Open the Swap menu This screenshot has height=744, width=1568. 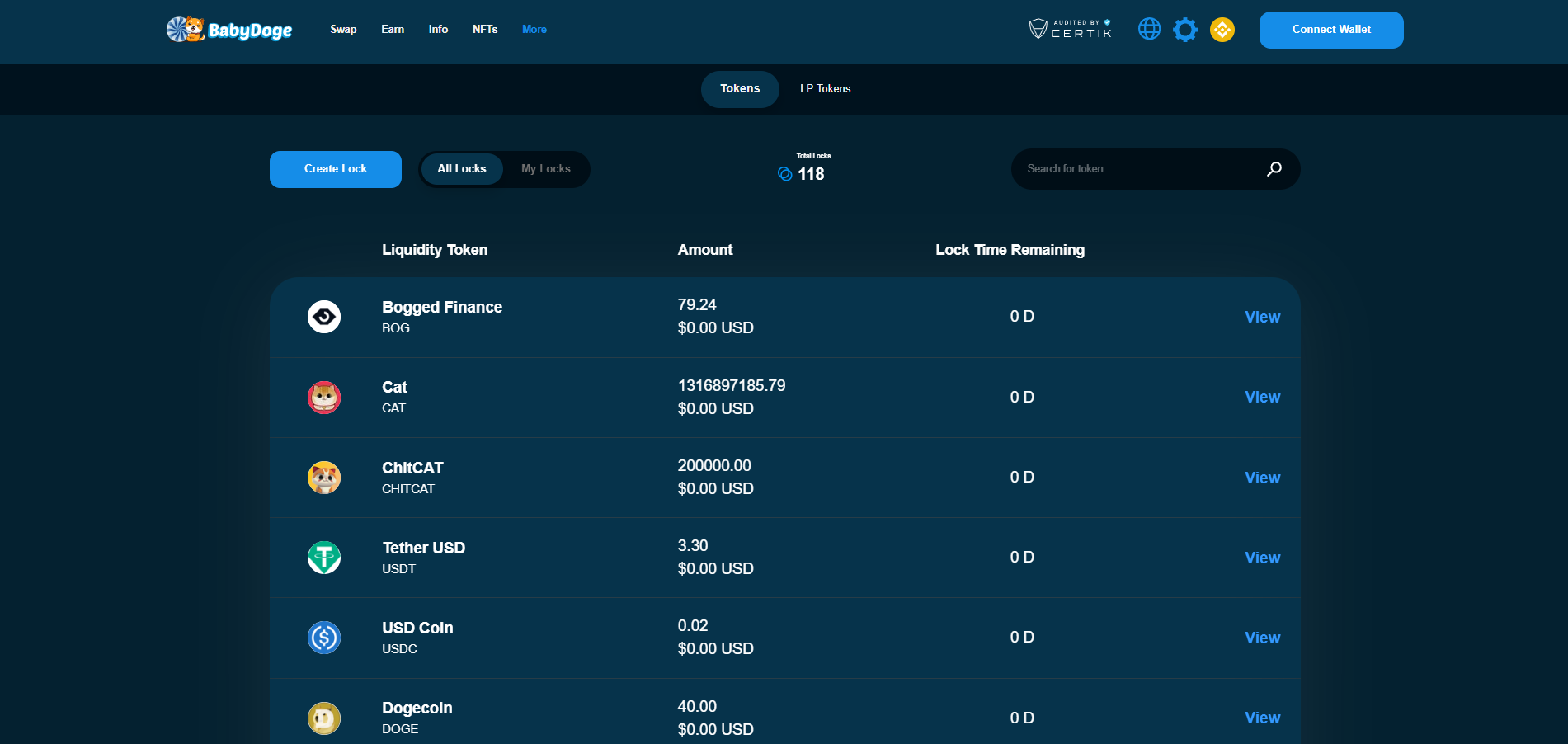tap(343, 30)
